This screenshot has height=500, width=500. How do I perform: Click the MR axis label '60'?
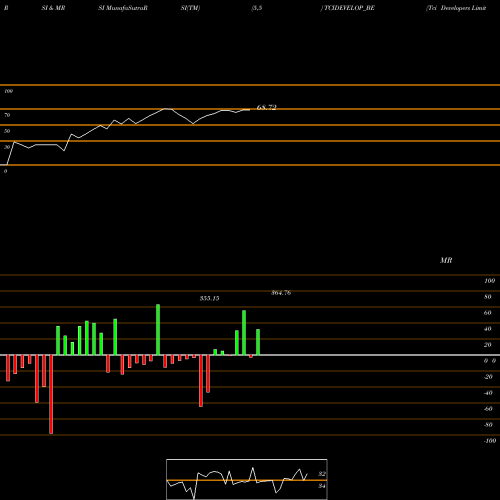coord(487,313)
